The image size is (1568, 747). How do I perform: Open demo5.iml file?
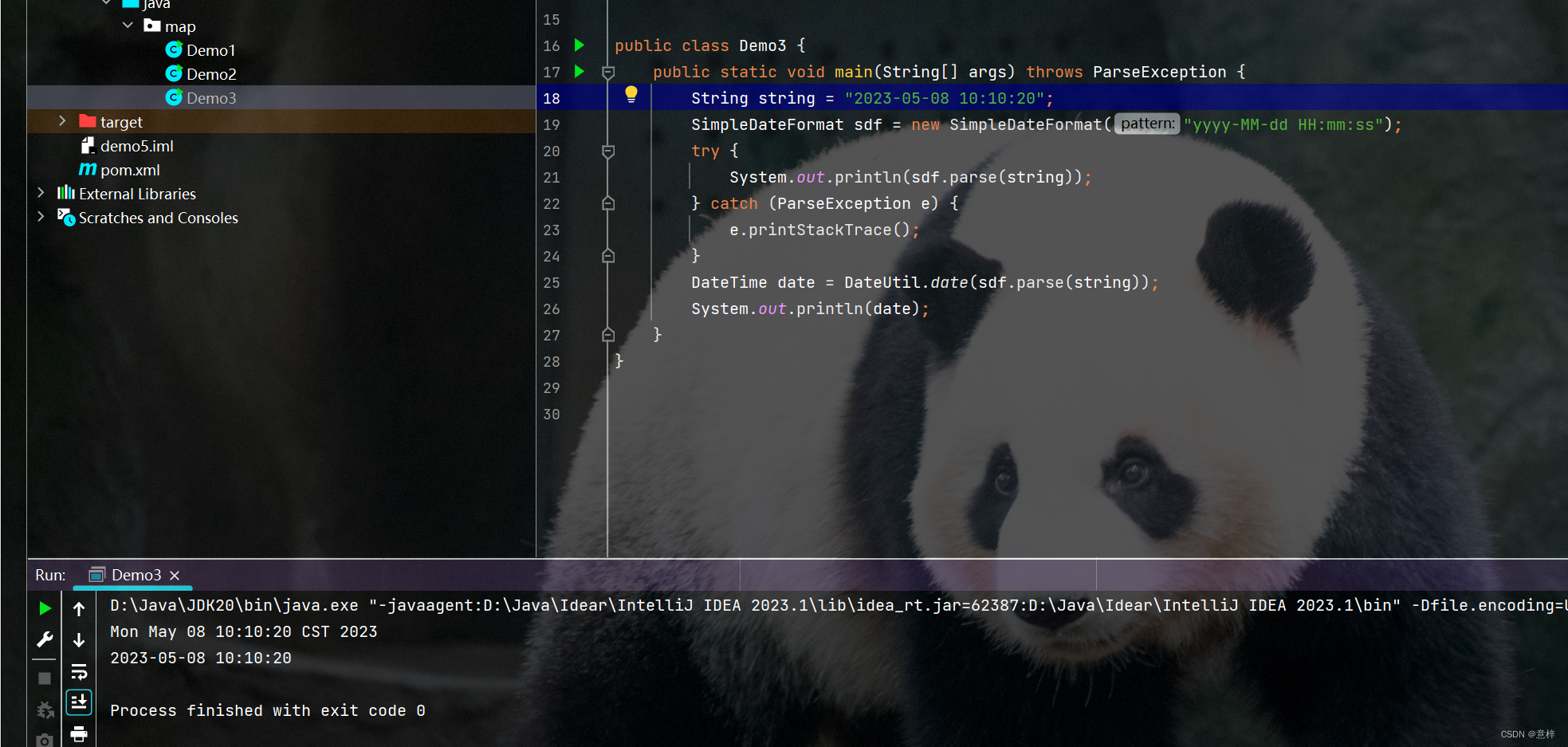coord(137,146)
